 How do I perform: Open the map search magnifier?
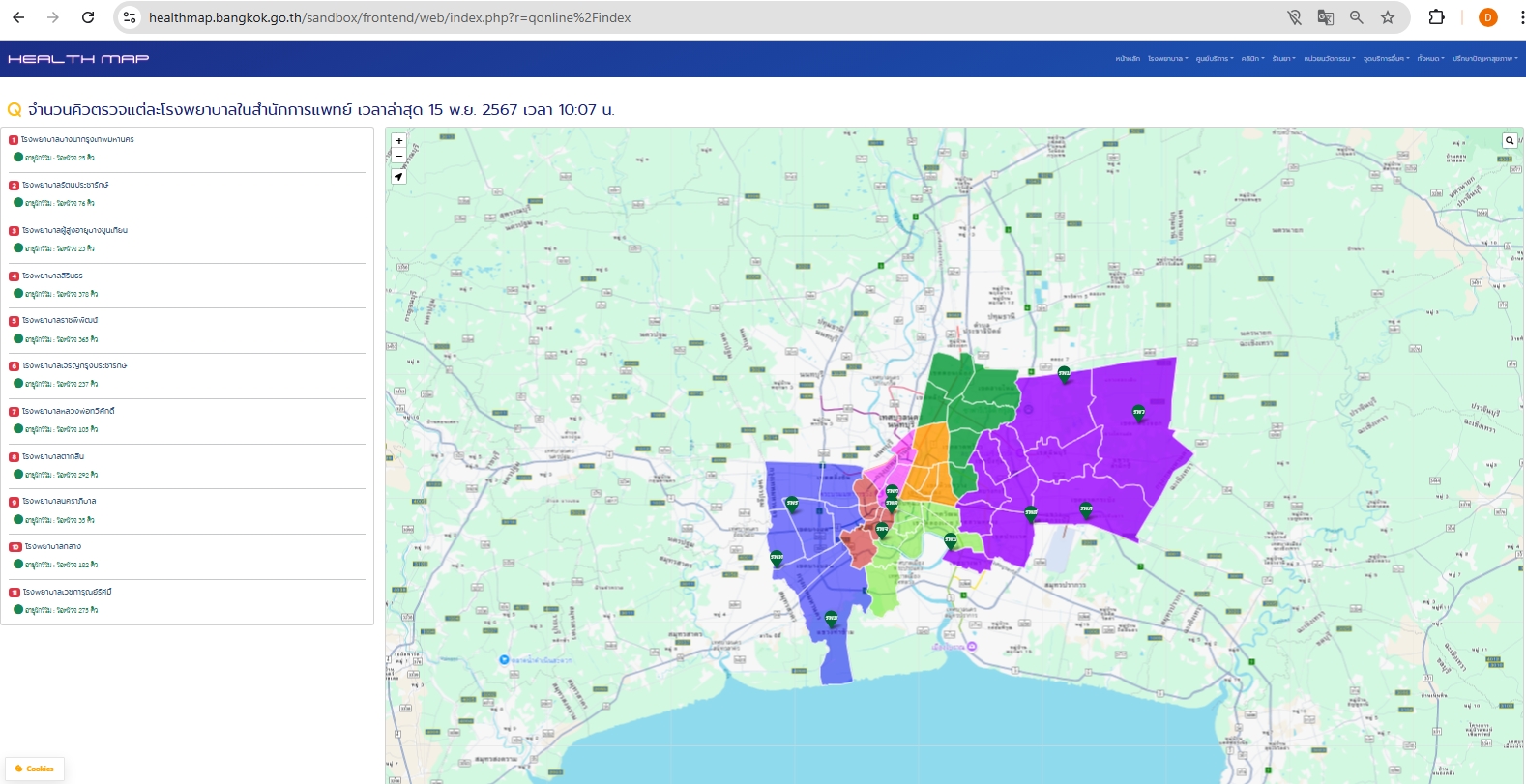(1509, 141)
